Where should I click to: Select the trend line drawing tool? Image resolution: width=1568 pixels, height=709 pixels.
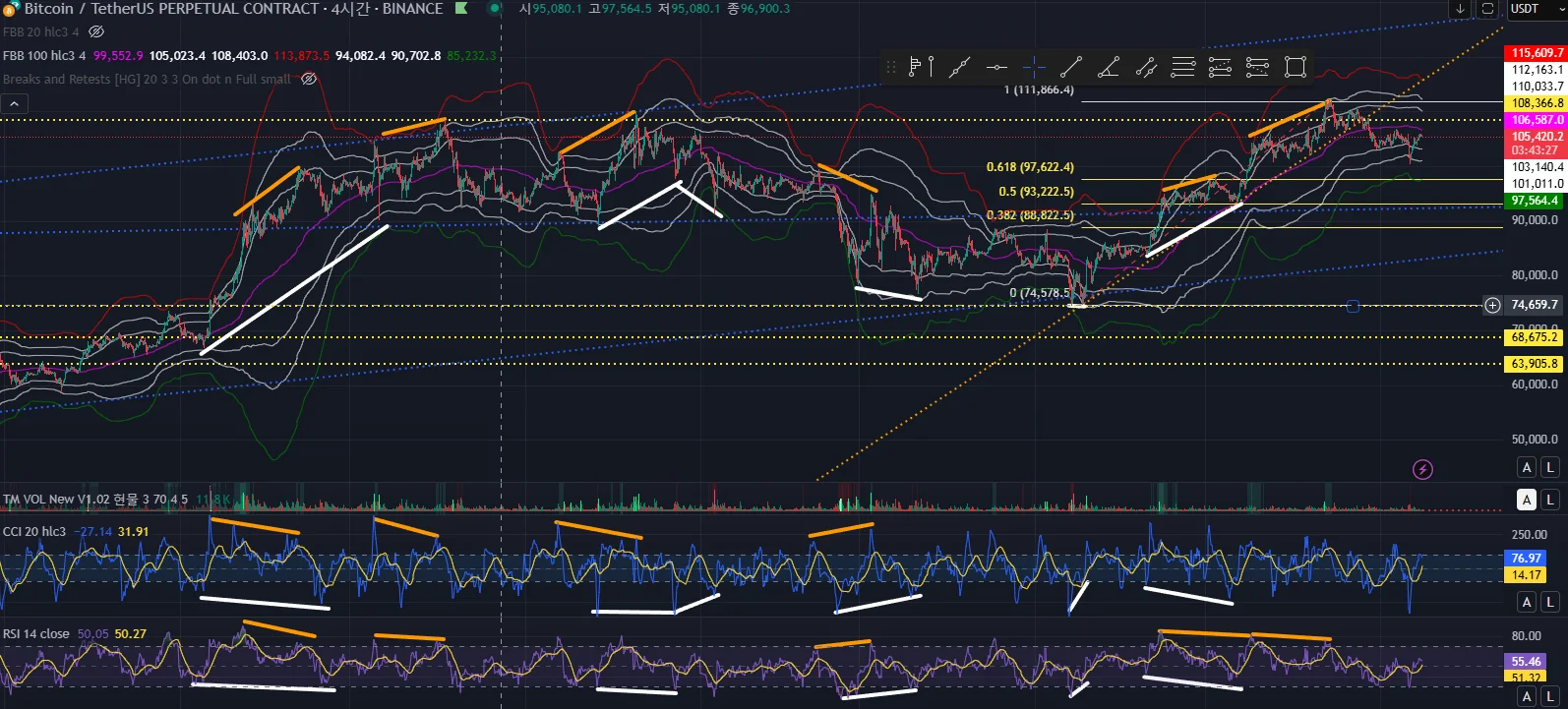(1071, 67)
